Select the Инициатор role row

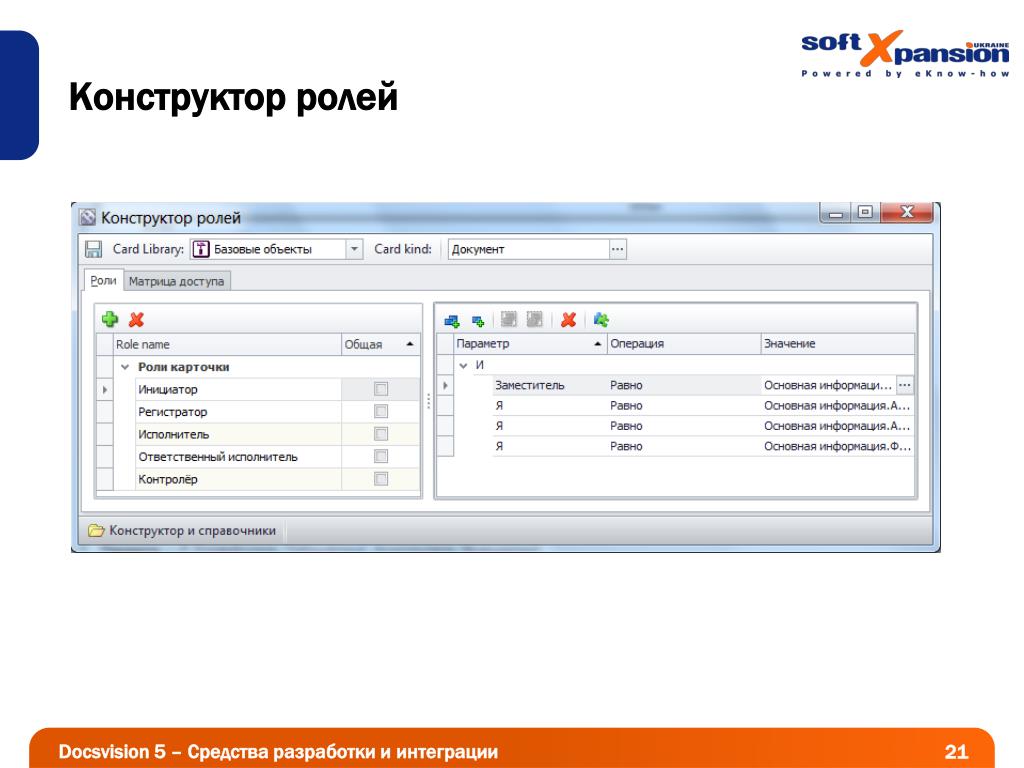[238, 389]
